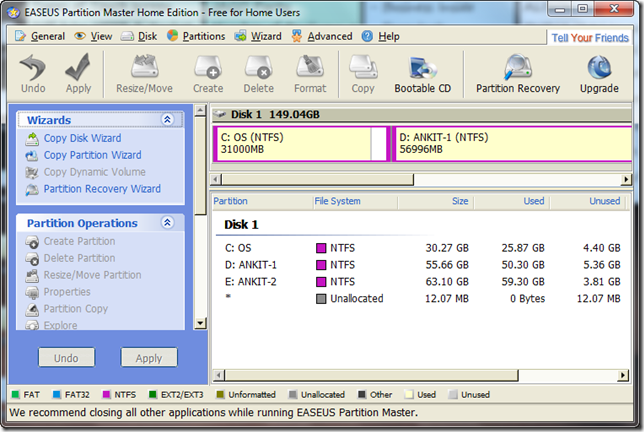Screen dimensions: 644x432
Task: Click partition list scrollbar left arrow
Action: click(x=219, y=375)
